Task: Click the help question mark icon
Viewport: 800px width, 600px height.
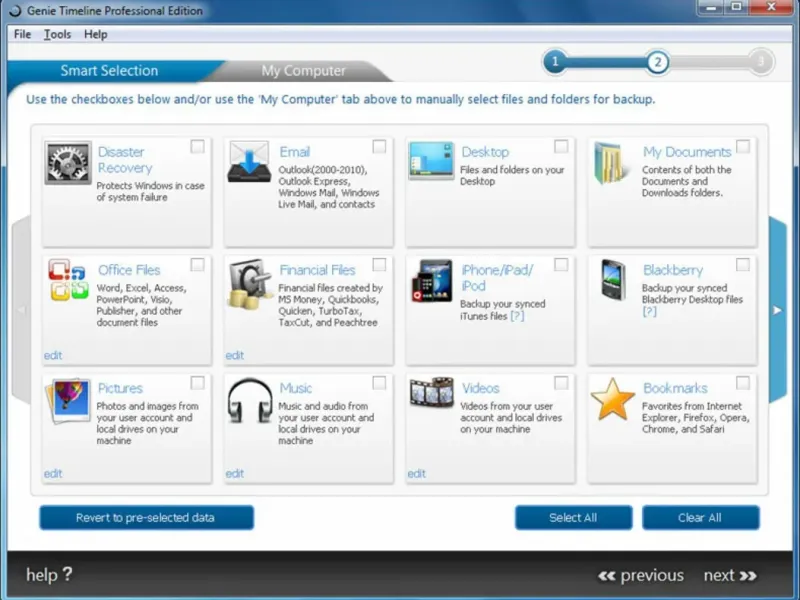Action: [67, 574]
